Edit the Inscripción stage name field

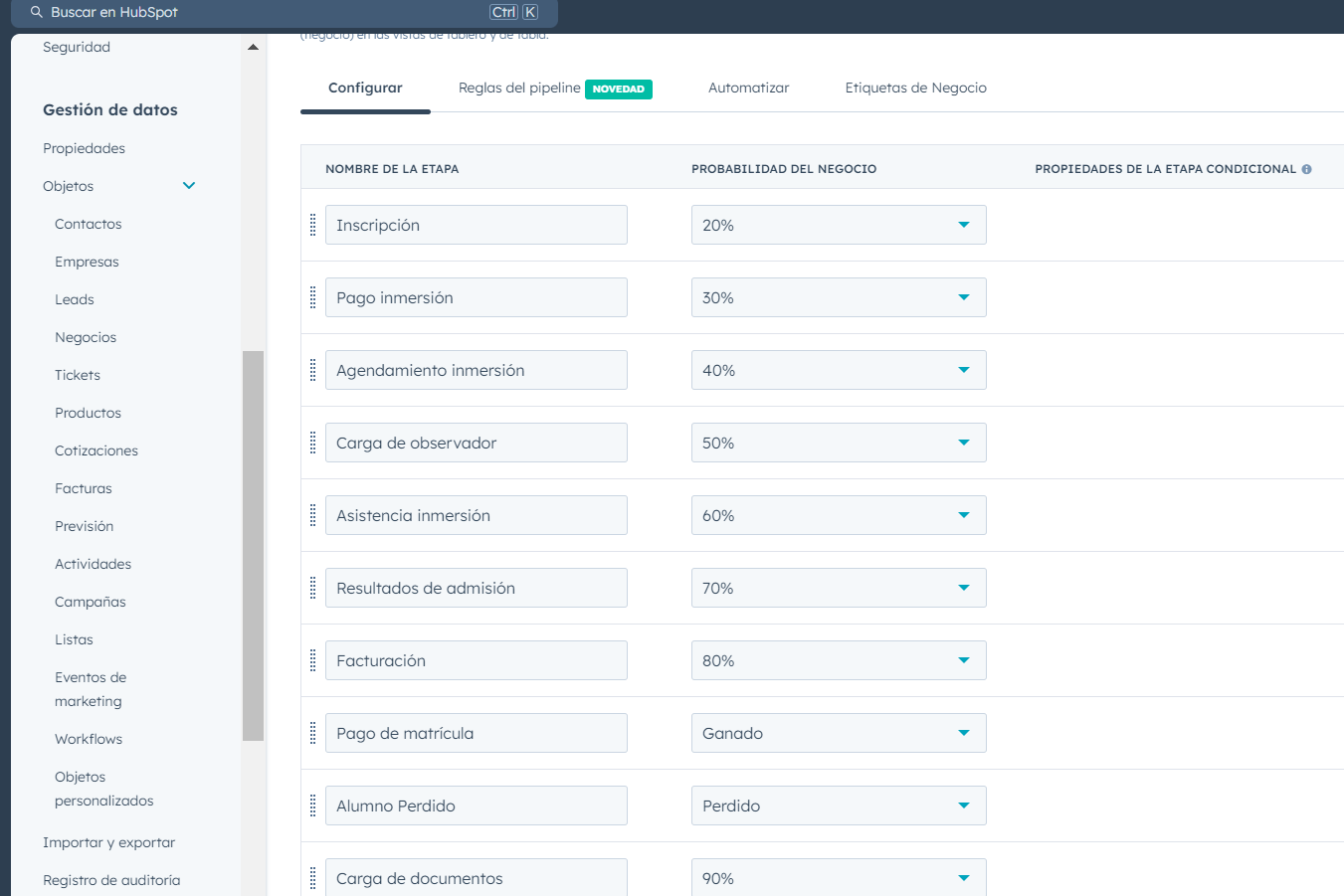click(477, 225)
